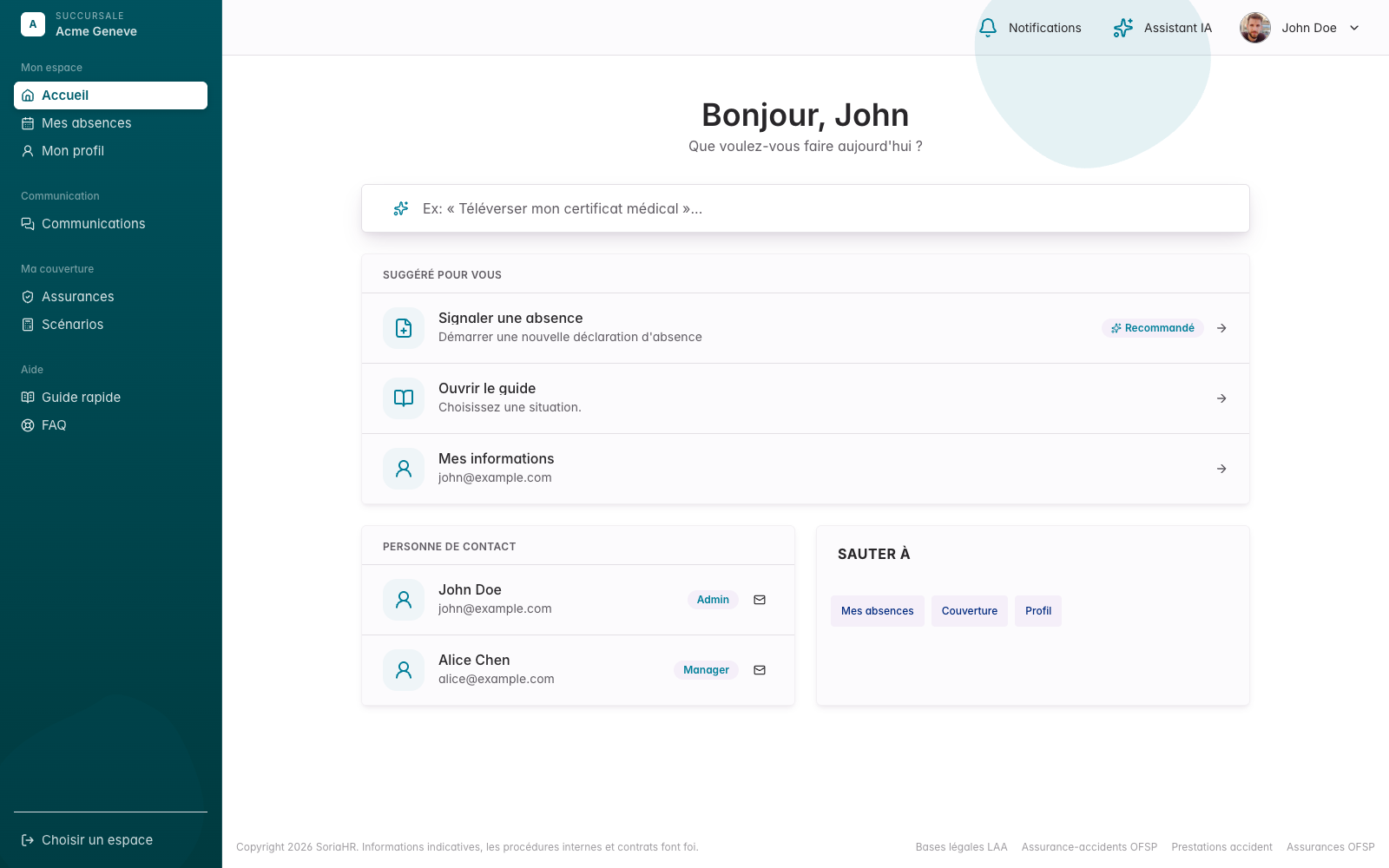
Task: Open Guide rapide in sidebar
Action: 110,398
